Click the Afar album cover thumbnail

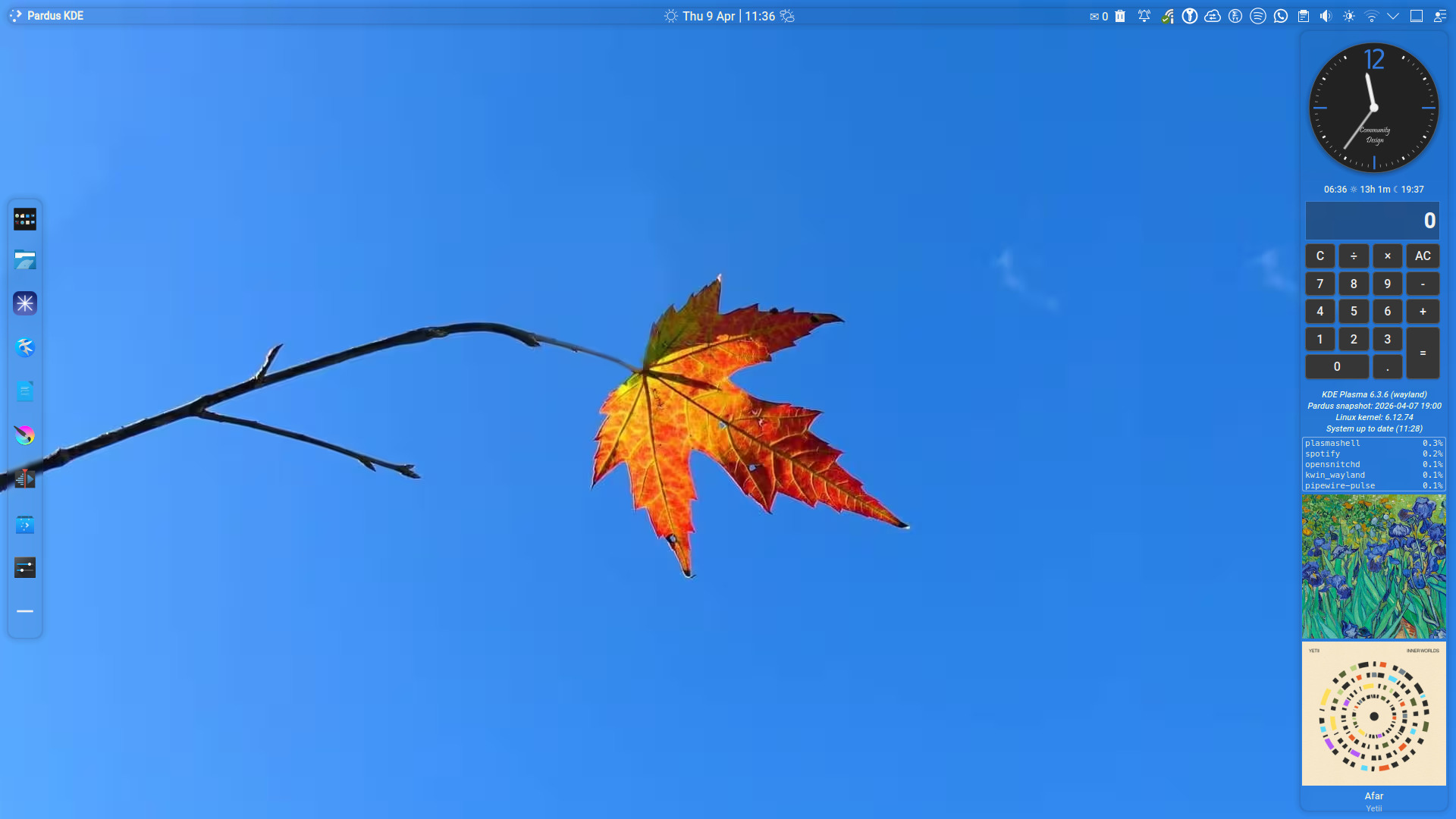(1373, 714)
